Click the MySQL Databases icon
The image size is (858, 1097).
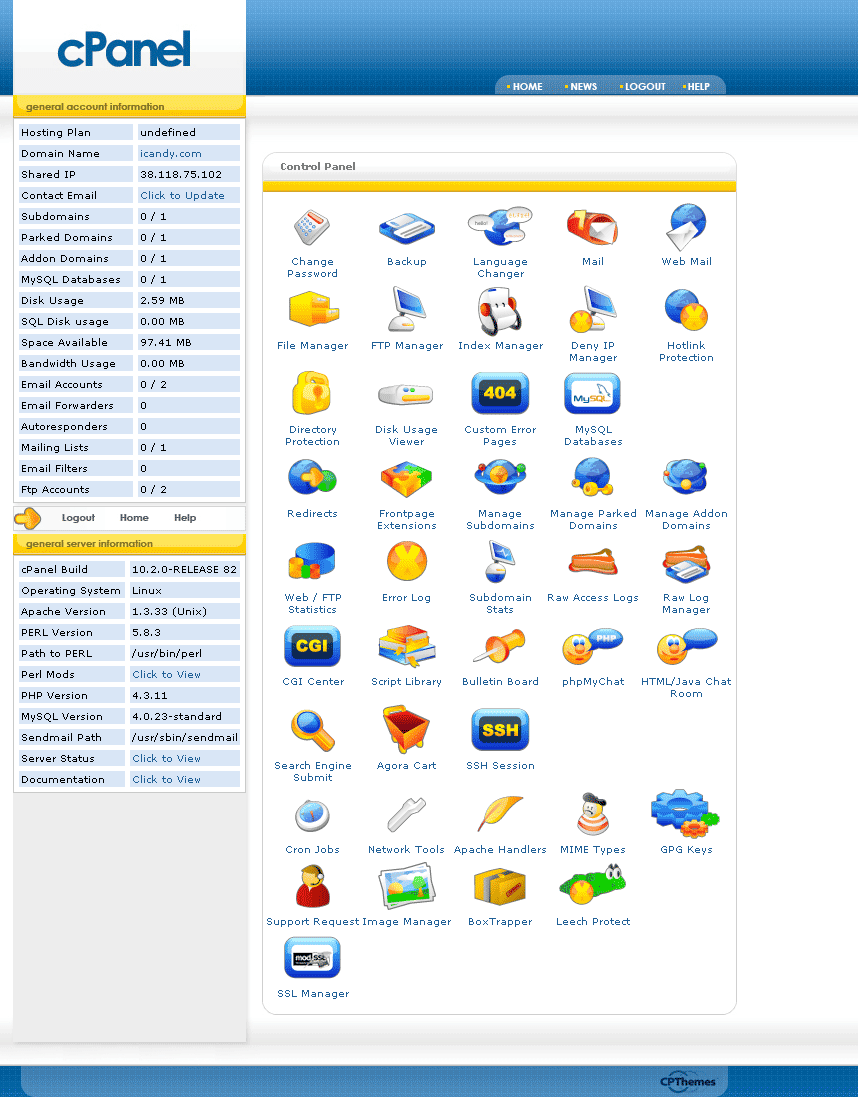[x=592, y=394]
